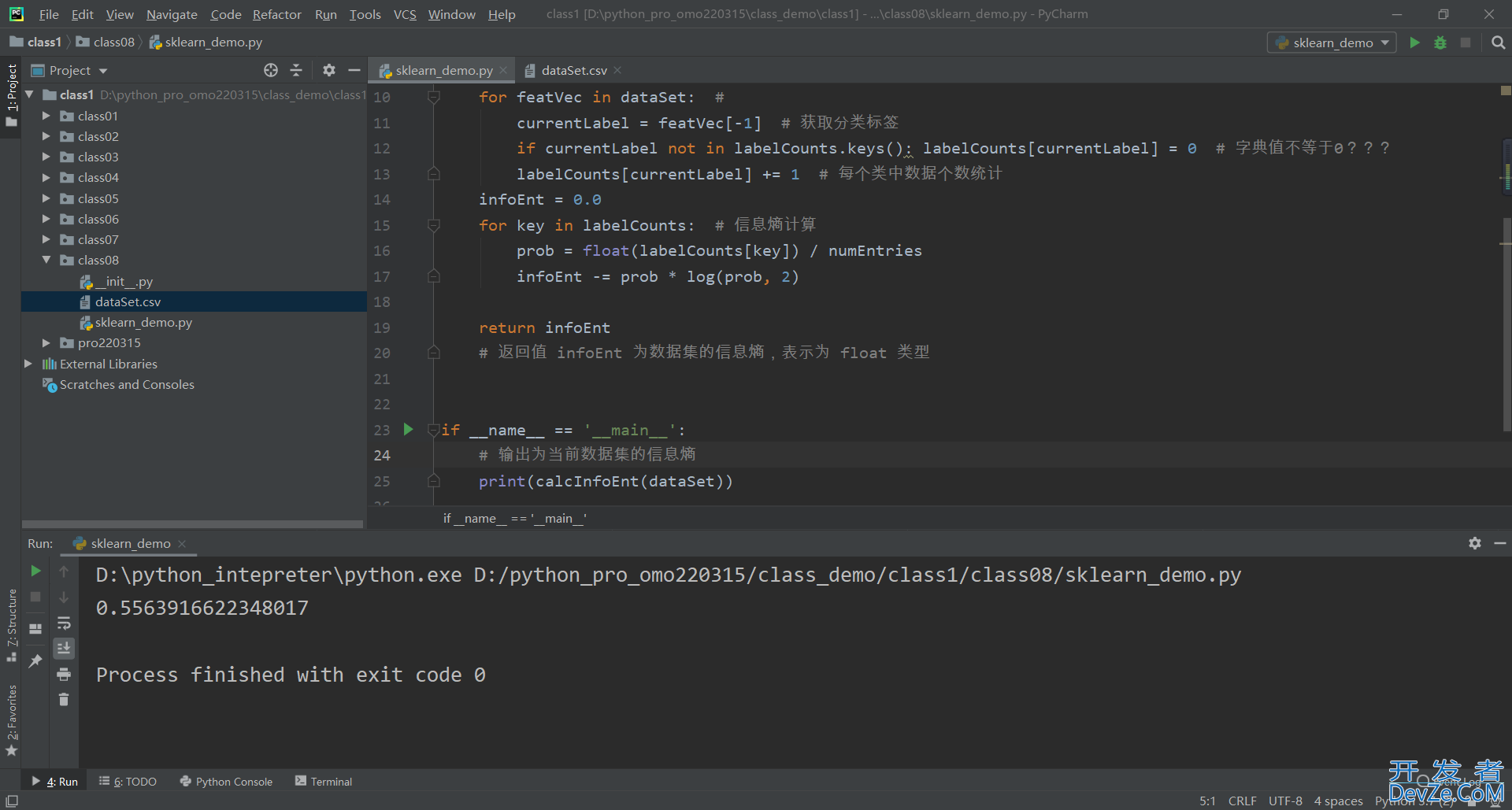Close the dataSet.csv tab
Image resolution: width=1512 pixels, height=810 pixels.
[x=617, y=70]
